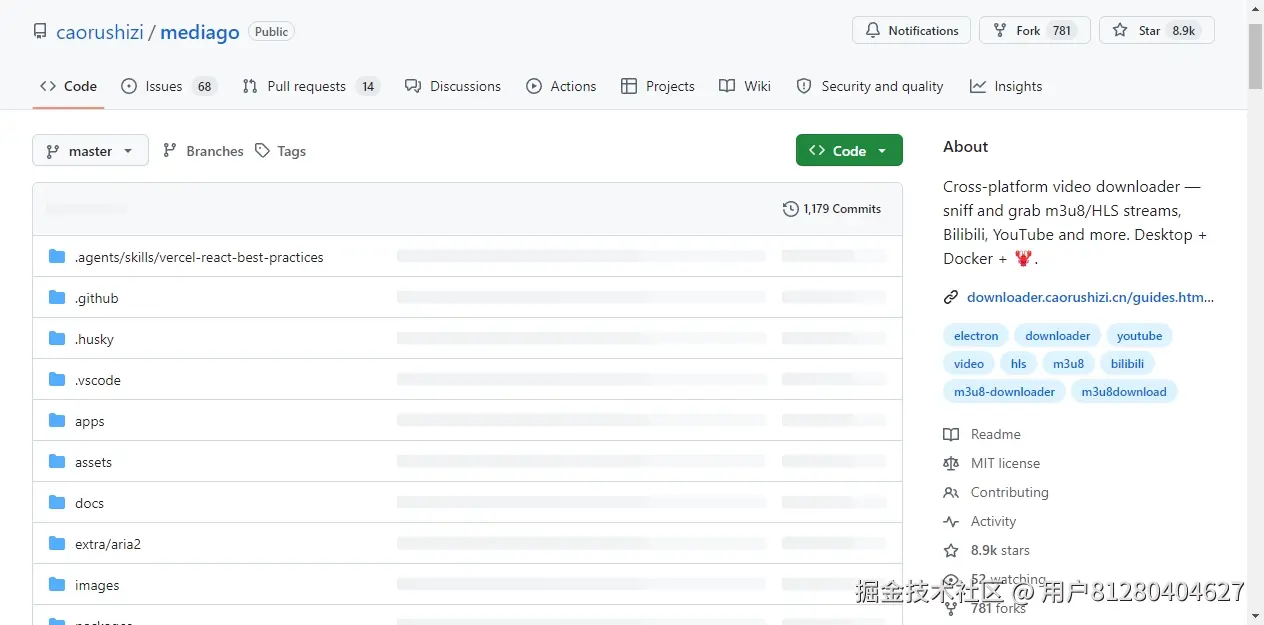Go to the Discussions tab
The height and width of the screenshot is (625, 1264).
(x=453, y=86)
